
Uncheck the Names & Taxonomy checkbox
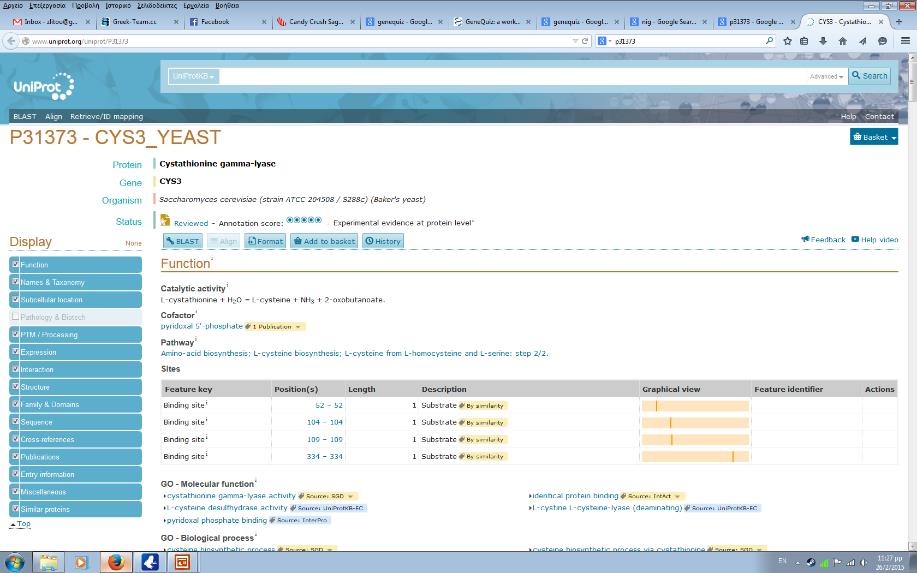pos(16,281)
